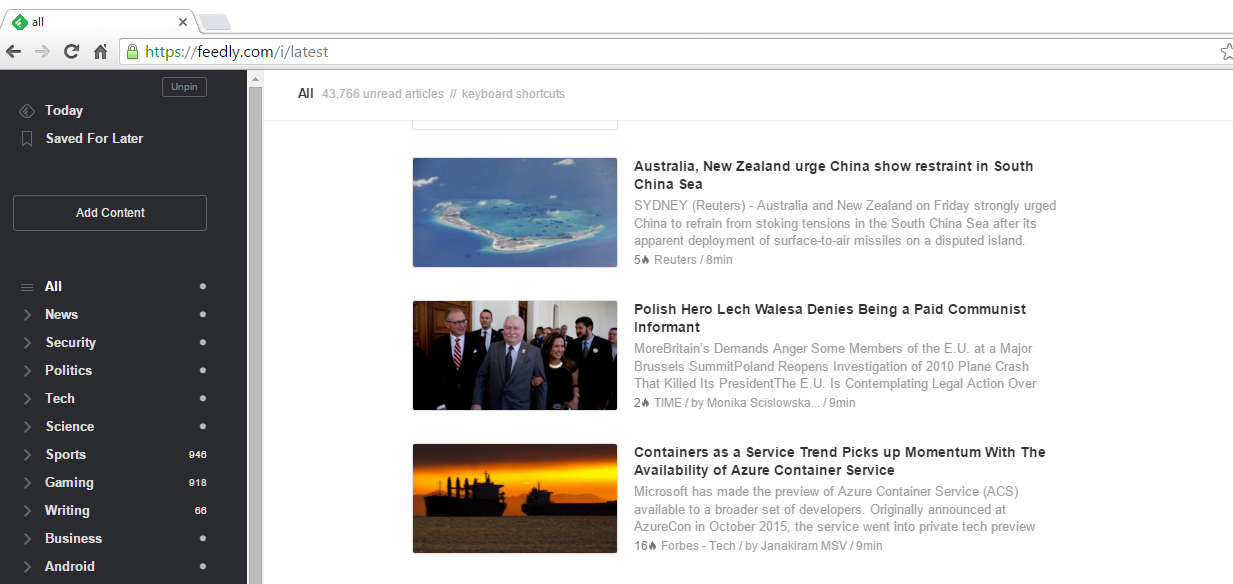Unpin the left sidebar
Image resolution: width=1233 pixels, height=584 pixels.
click(x=184, y=87)
